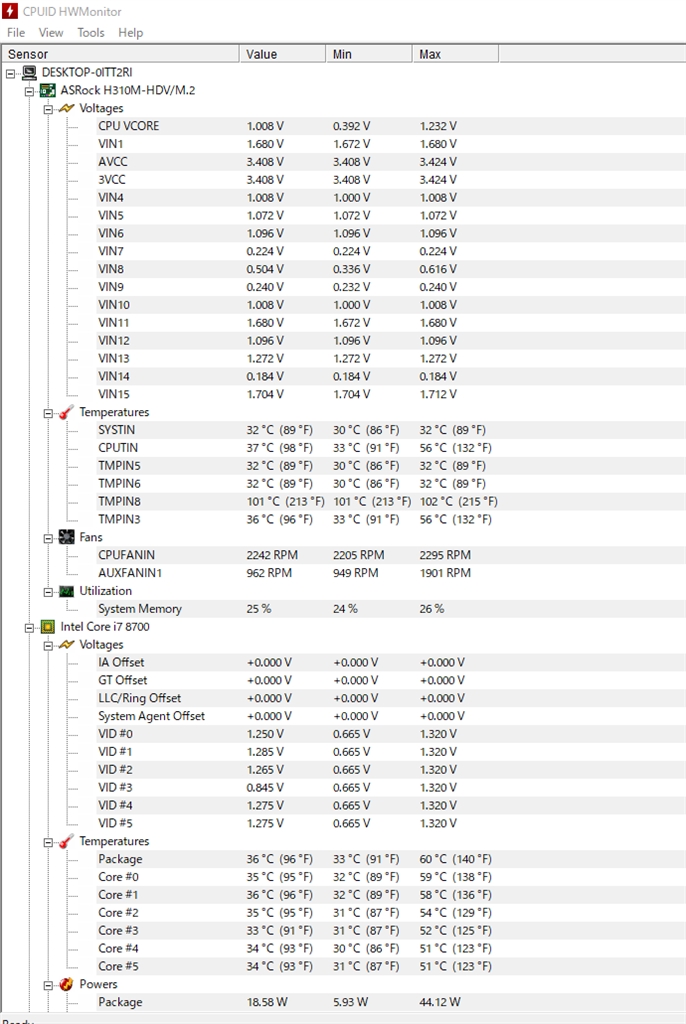Collapse the motherboard Voltages group
686x1024 pixels.
pos(48,109)
